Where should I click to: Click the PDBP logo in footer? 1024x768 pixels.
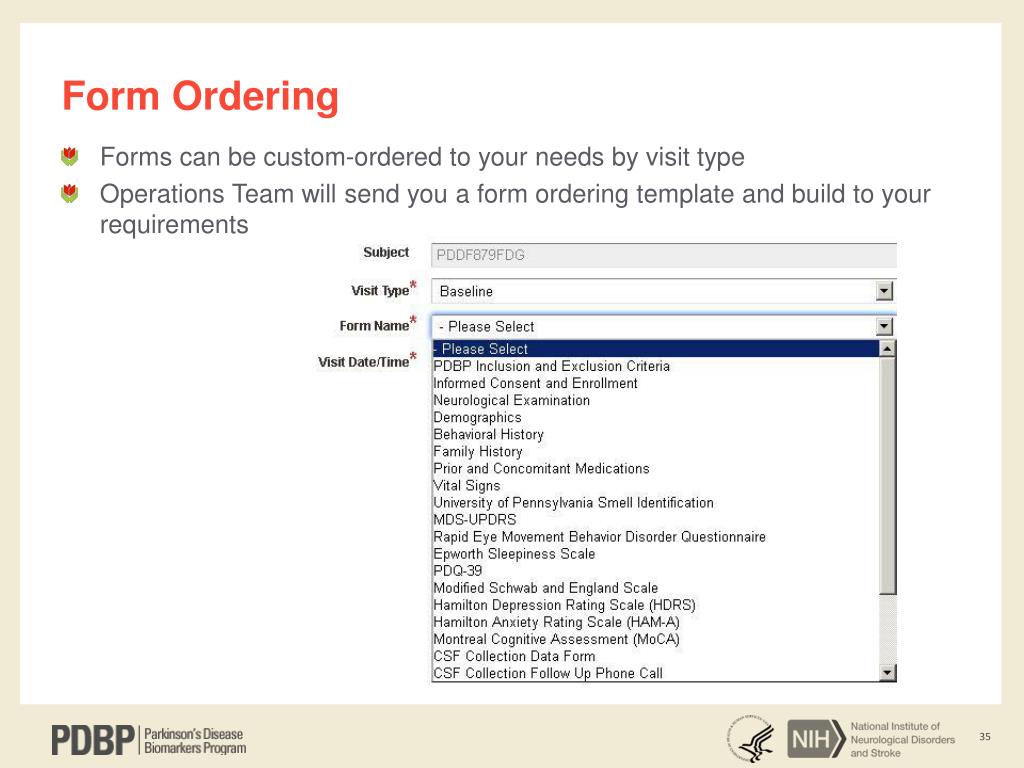point(93,741)
